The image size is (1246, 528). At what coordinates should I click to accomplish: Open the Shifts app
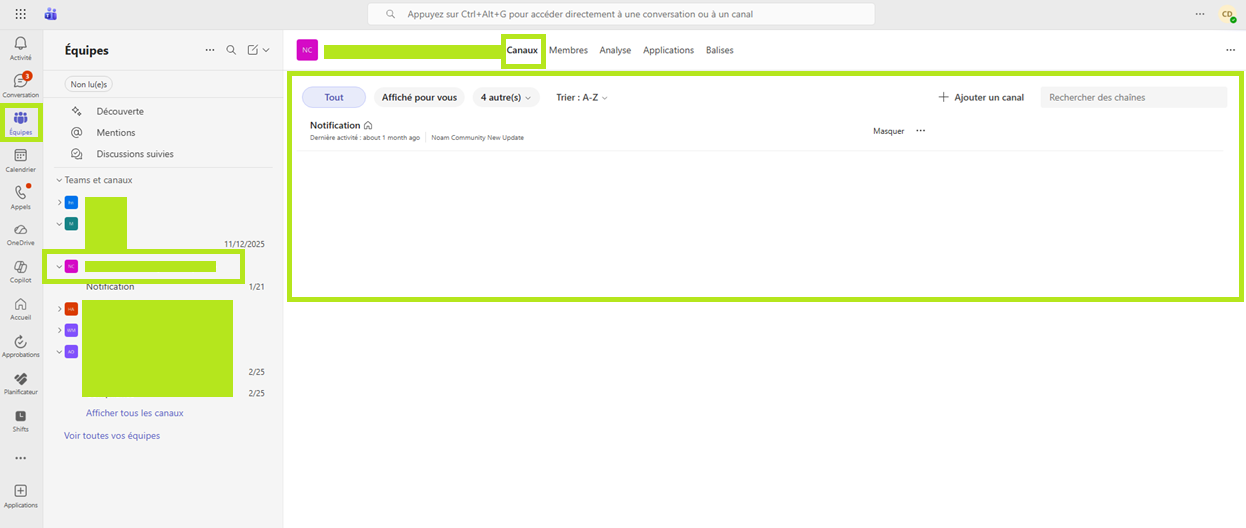click(20, 420)
